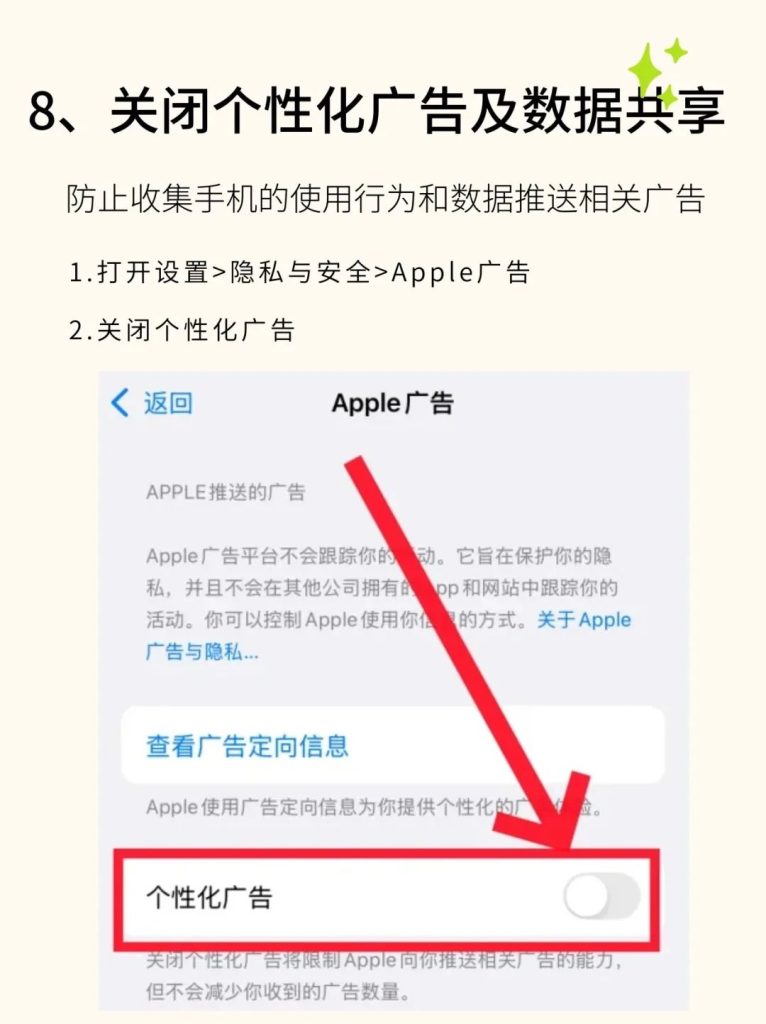Open the 关于Apple广告与隐私 link
Image resolution: width=766 pixels, height=1024 pixels.
pyautogui.click(x=388, y=635)
